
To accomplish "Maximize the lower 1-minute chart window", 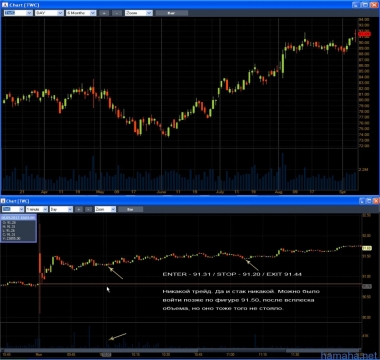I will pos(369,201).
